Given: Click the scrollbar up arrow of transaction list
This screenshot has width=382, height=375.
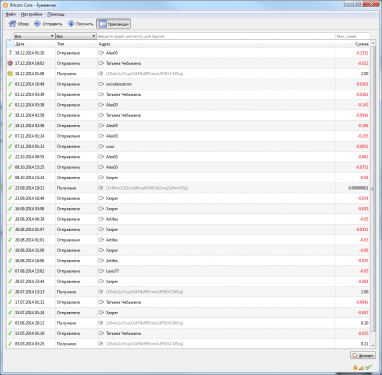Looking at the screenshot, I should coord(373,44).
